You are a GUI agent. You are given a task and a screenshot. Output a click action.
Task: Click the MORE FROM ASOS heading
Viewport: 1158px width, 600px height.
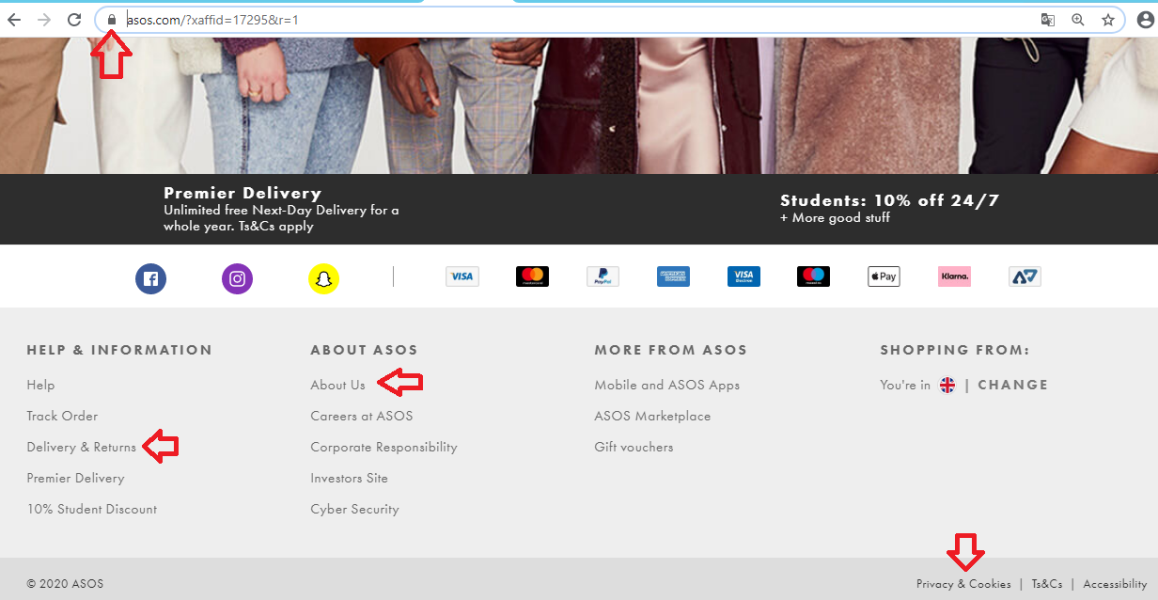(x=671, y=350)
